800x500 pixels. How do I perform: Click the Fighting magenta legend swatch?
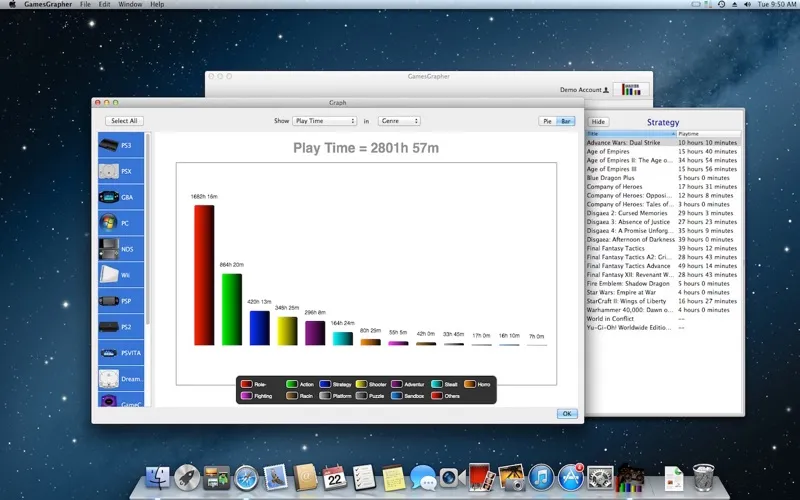coord(246,396)
